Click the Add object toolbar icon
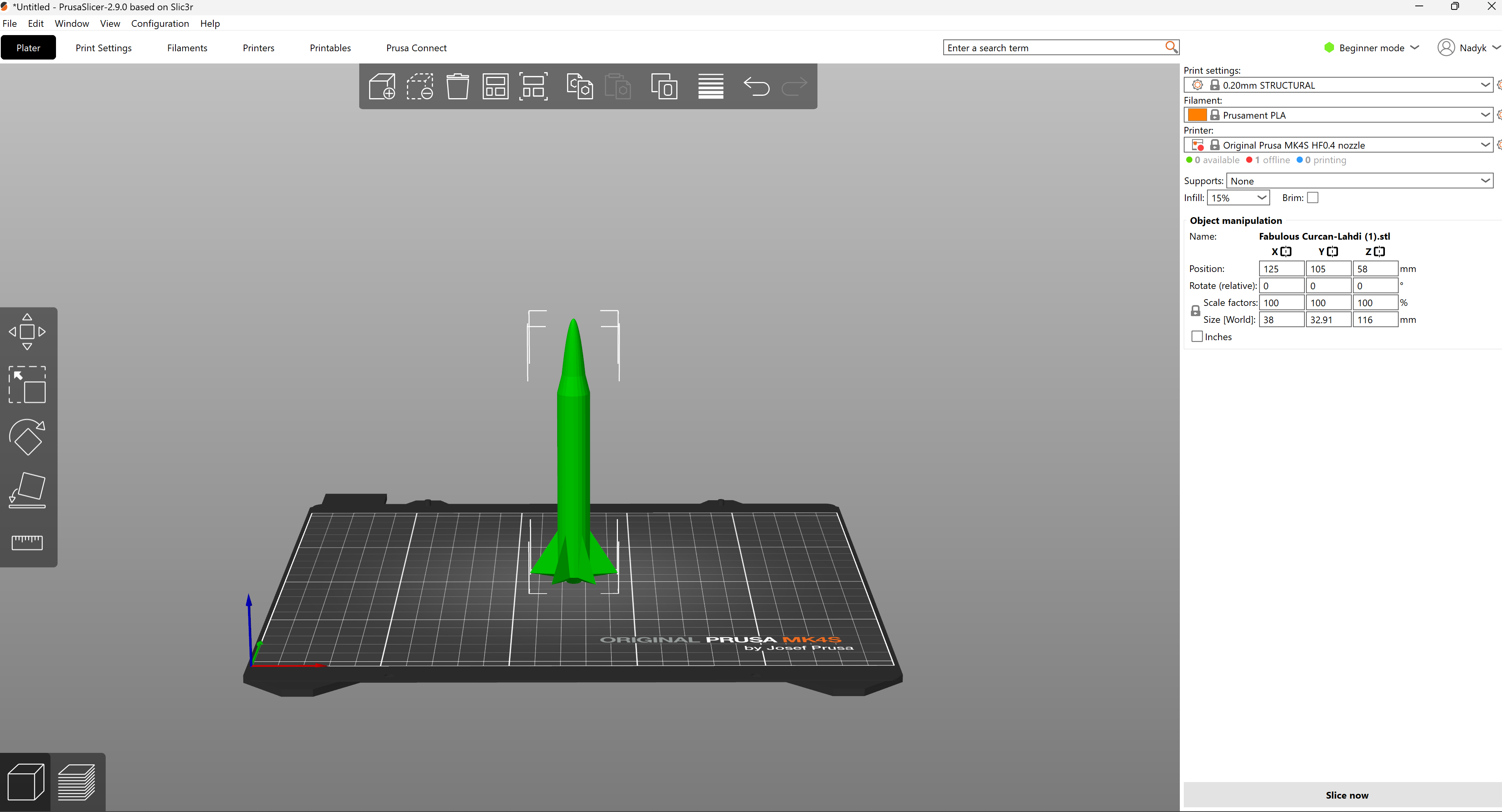1502x812 pixels. pyautogui.click(x=382, y=86)
